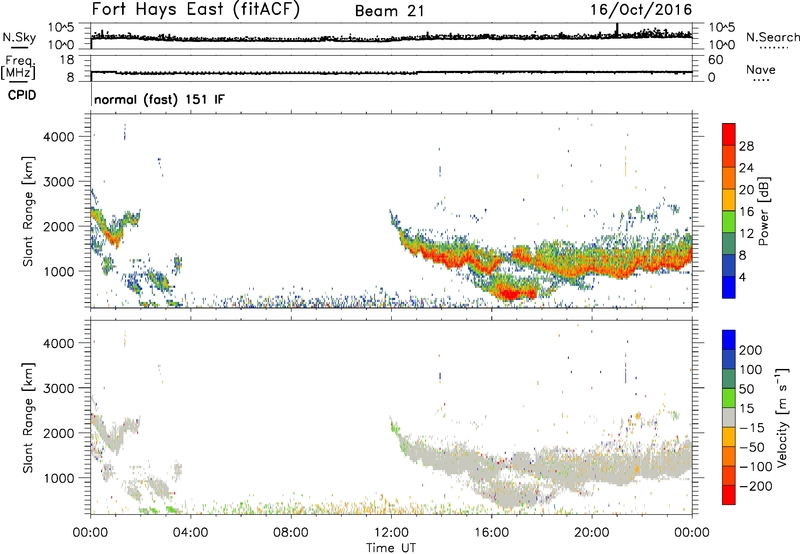The height and width of the screenshot is (554, 800).
Task: Click the '60' Nave axis value
Action: click(716, 60)
